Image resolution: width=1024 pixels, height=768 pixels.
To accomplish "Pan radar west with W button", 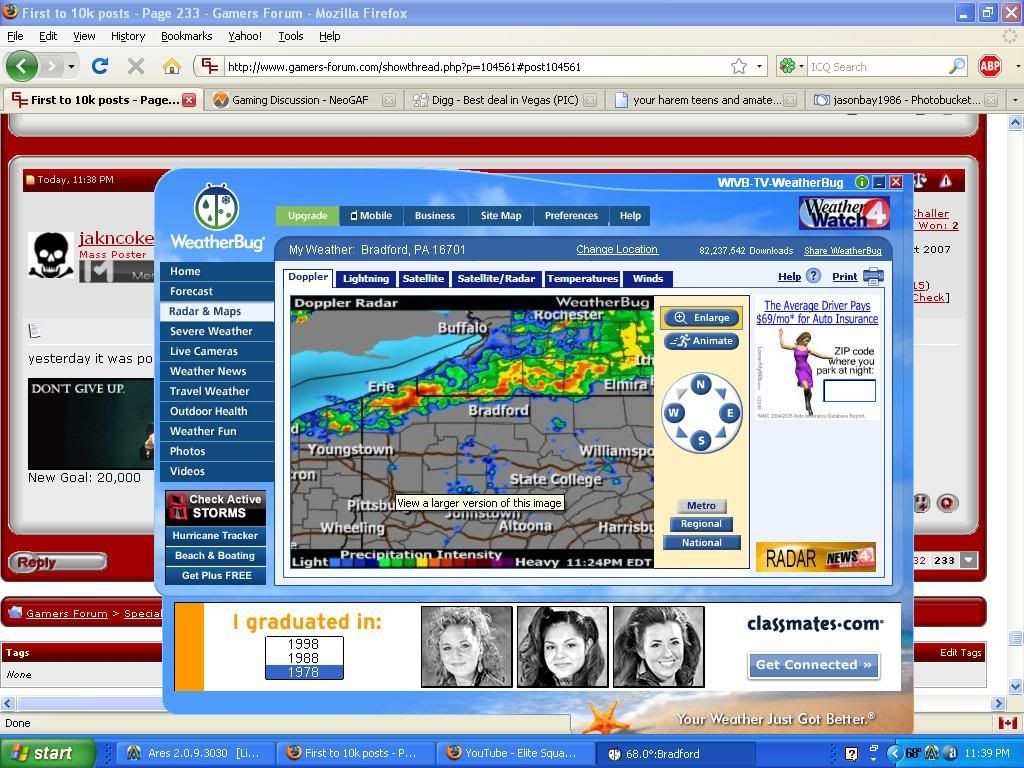I will click(x=673, y=412).
